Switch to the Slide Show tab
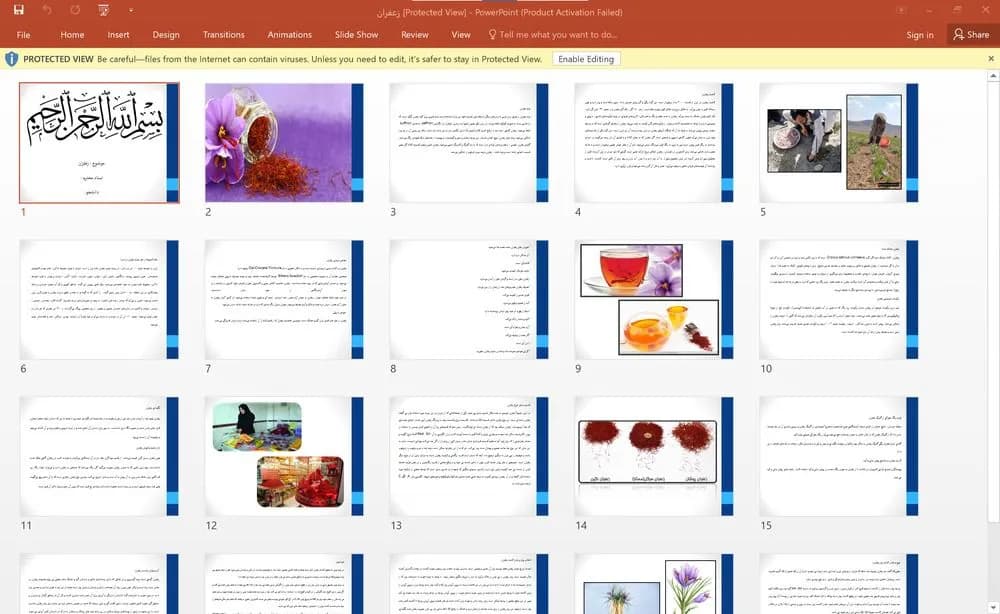 click(357, 34)
